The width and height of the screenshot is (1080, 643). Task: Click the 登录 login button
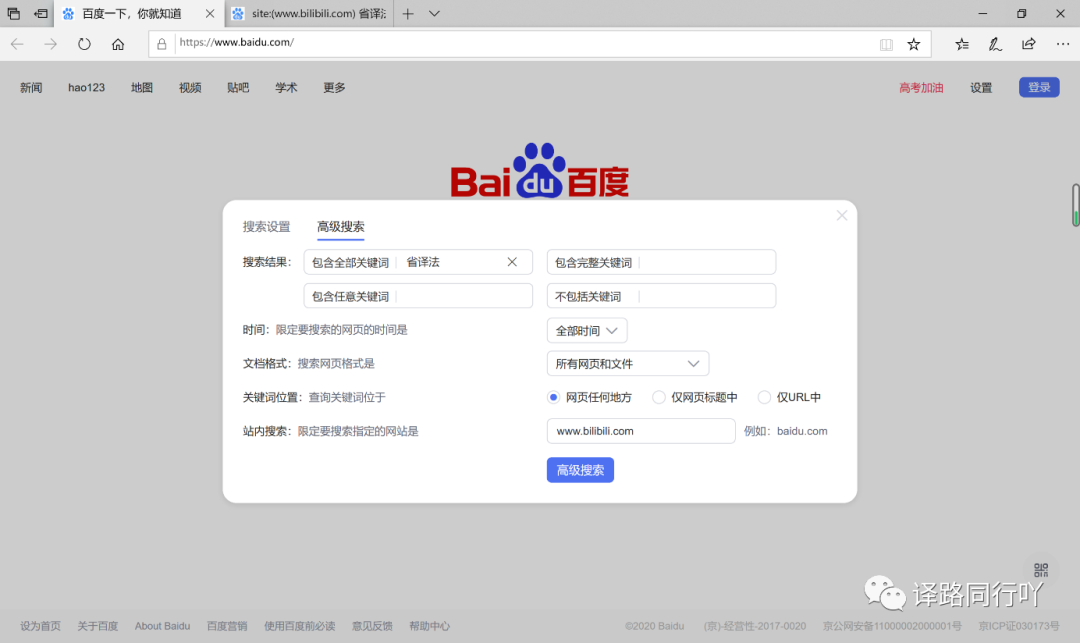[1039, 87]
